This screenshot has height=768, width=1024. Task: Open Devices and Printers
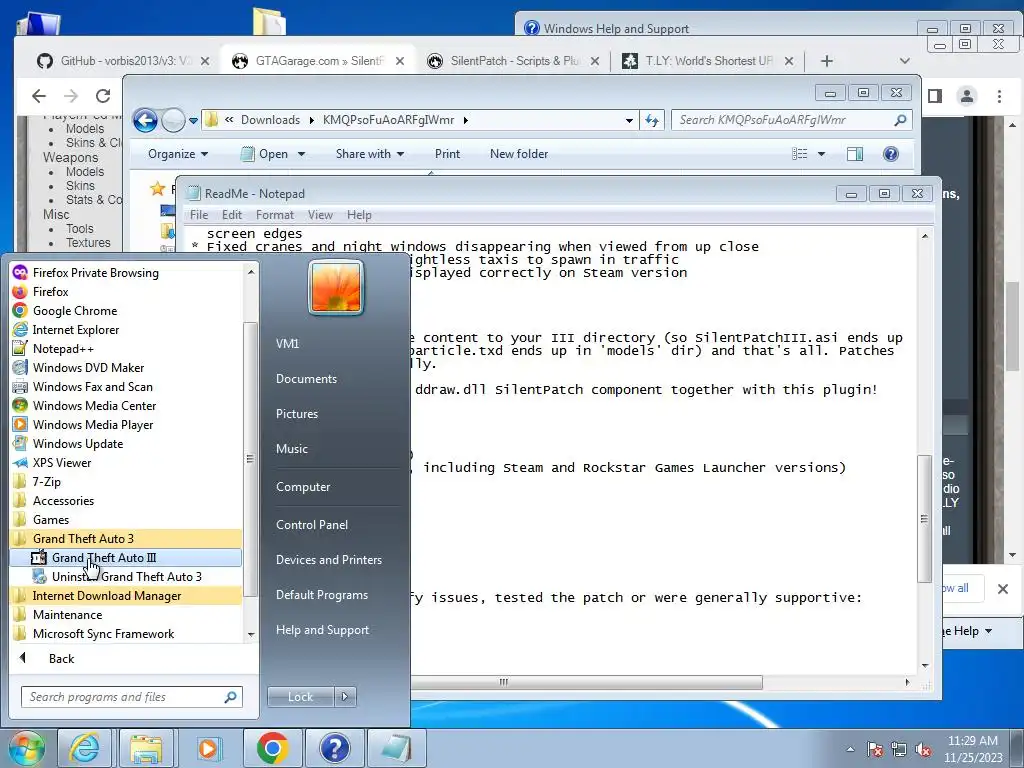(x=328, y=560)
